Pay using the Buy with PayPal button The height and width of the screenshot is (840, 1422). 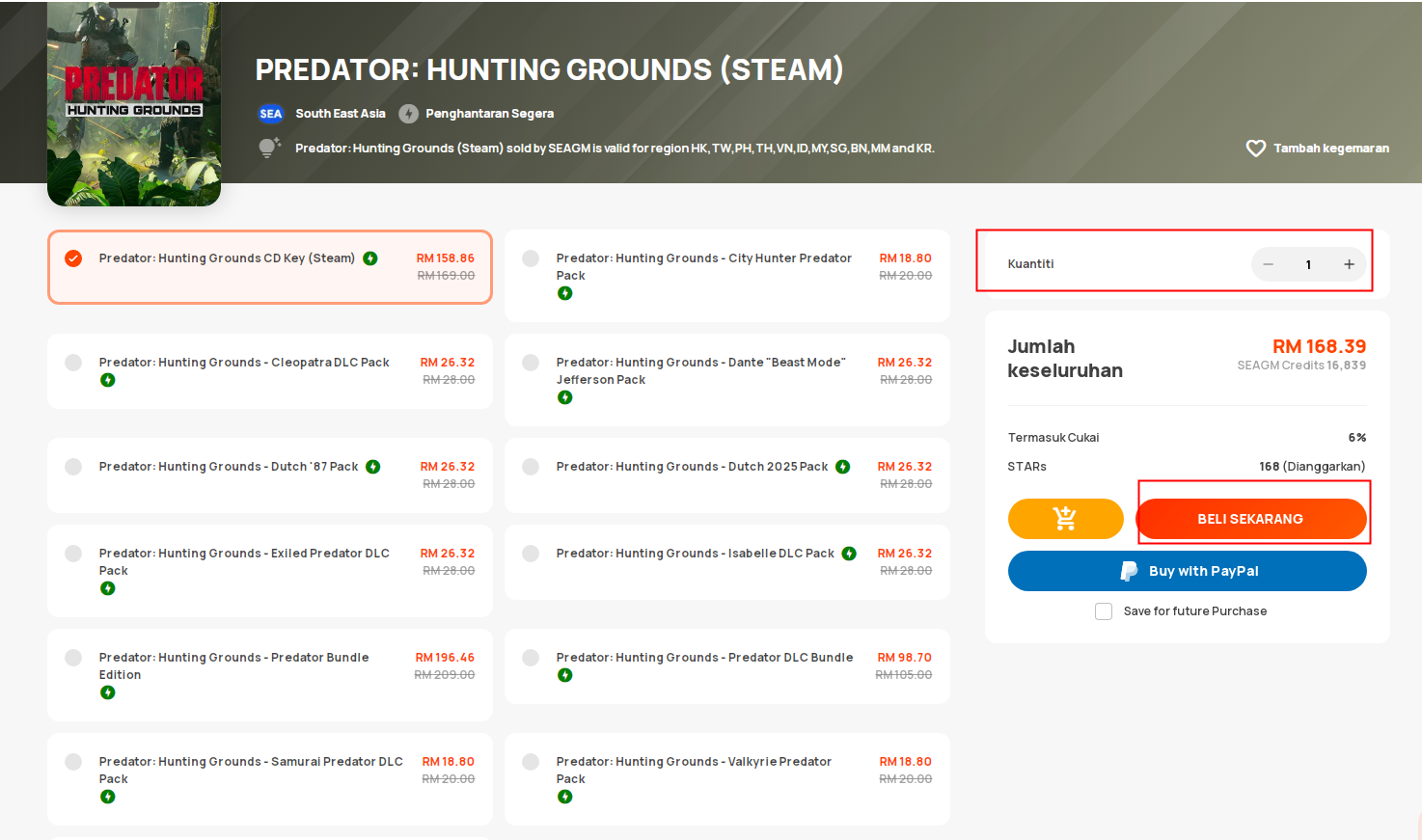click(1188, 571)
